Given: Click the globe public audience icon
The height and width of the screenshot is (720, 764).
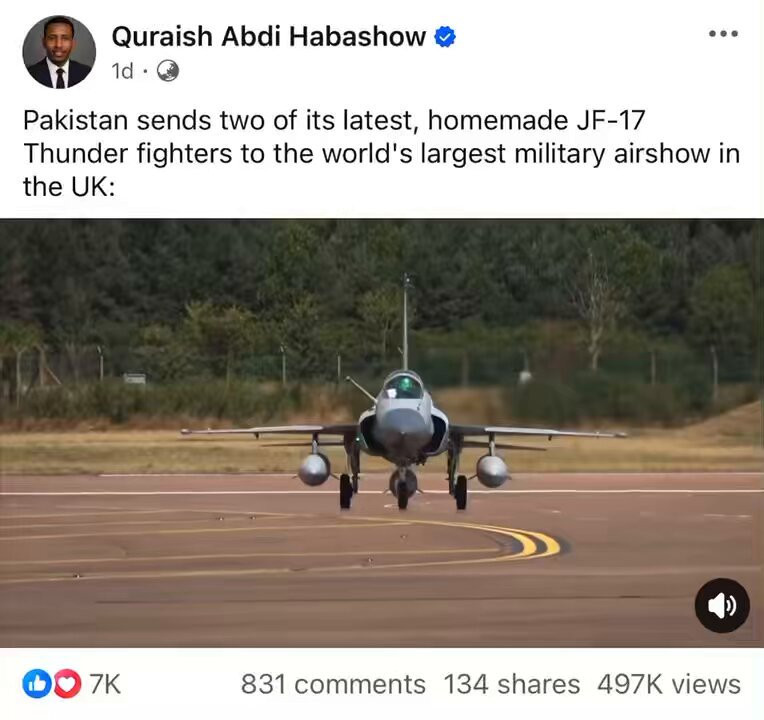Looking at the screenshot, I should (x=168, y=71).
